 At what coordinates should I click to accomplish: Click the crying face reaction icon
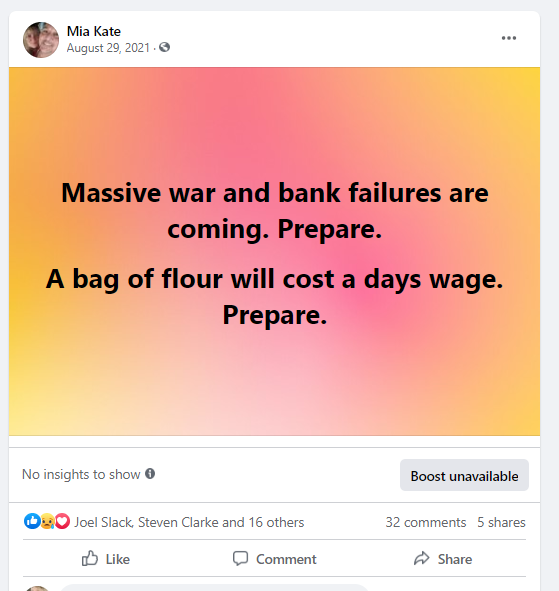pos(47,521)
